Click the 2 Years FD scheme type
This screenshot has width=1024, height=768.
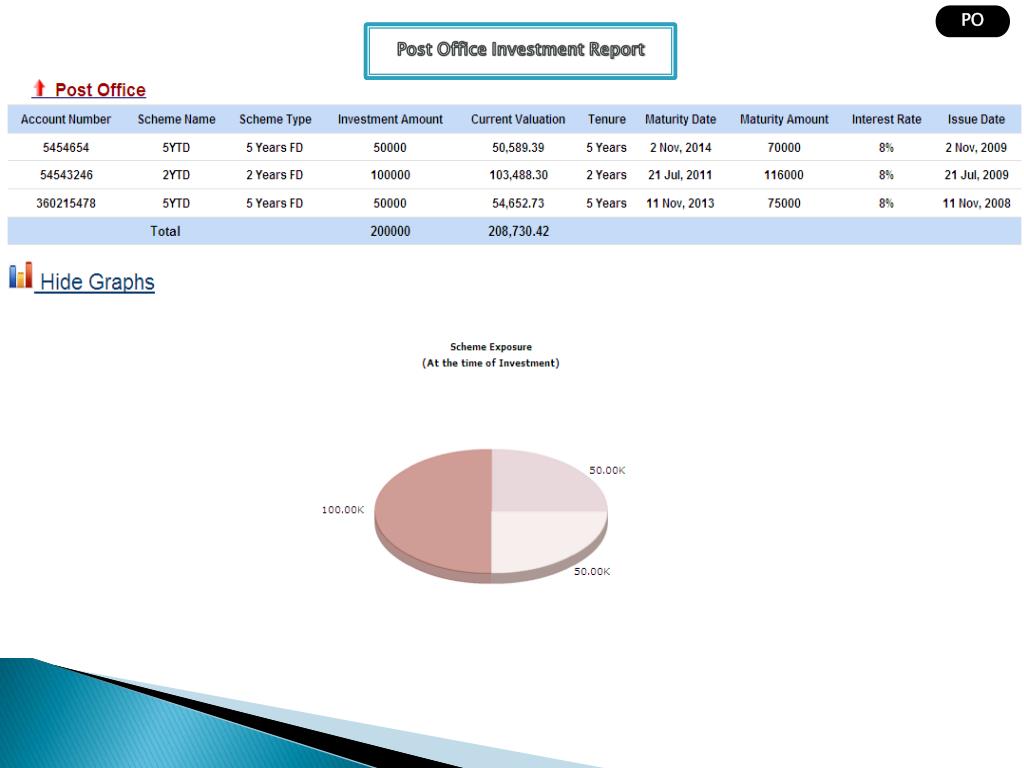click(274, 175)
